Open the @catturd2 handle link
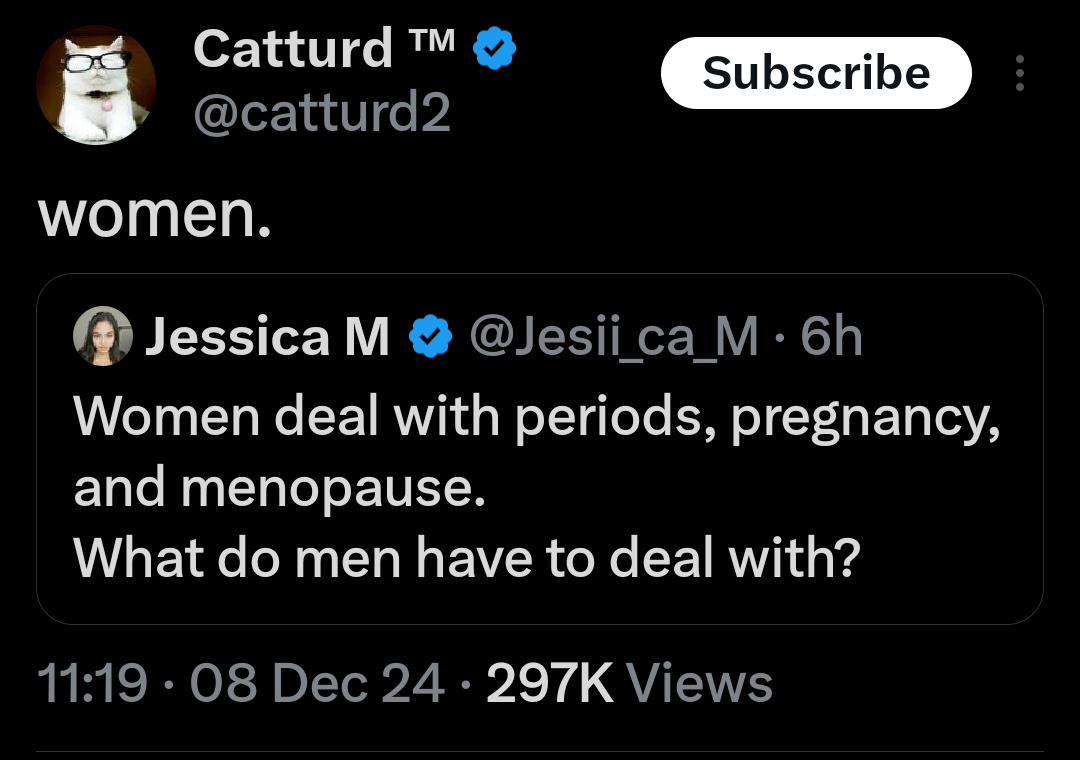This screenshot has height=760, width=1080. pyautogui.click(x=321, y=115)
